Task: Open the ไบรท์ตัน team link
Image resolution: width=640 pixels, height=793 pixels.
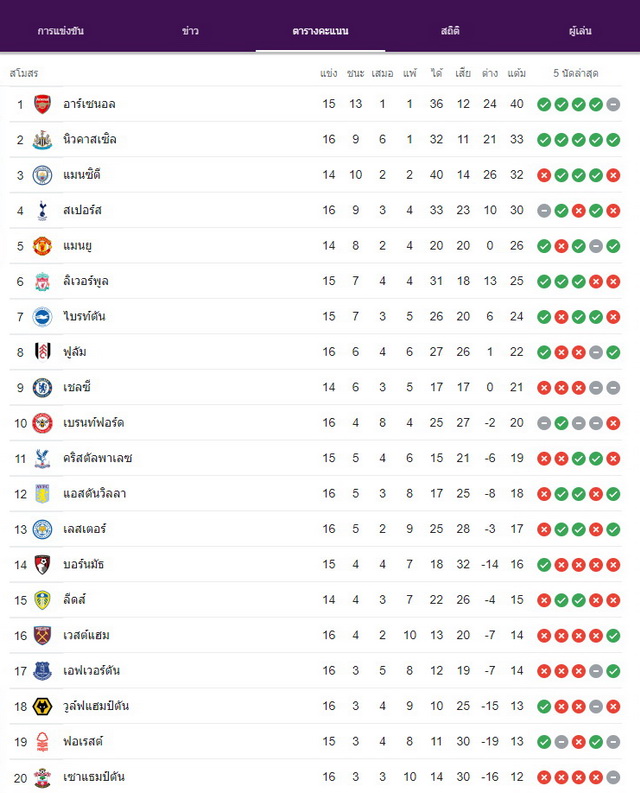Action: pyautogui.click(x=84, y=317)
